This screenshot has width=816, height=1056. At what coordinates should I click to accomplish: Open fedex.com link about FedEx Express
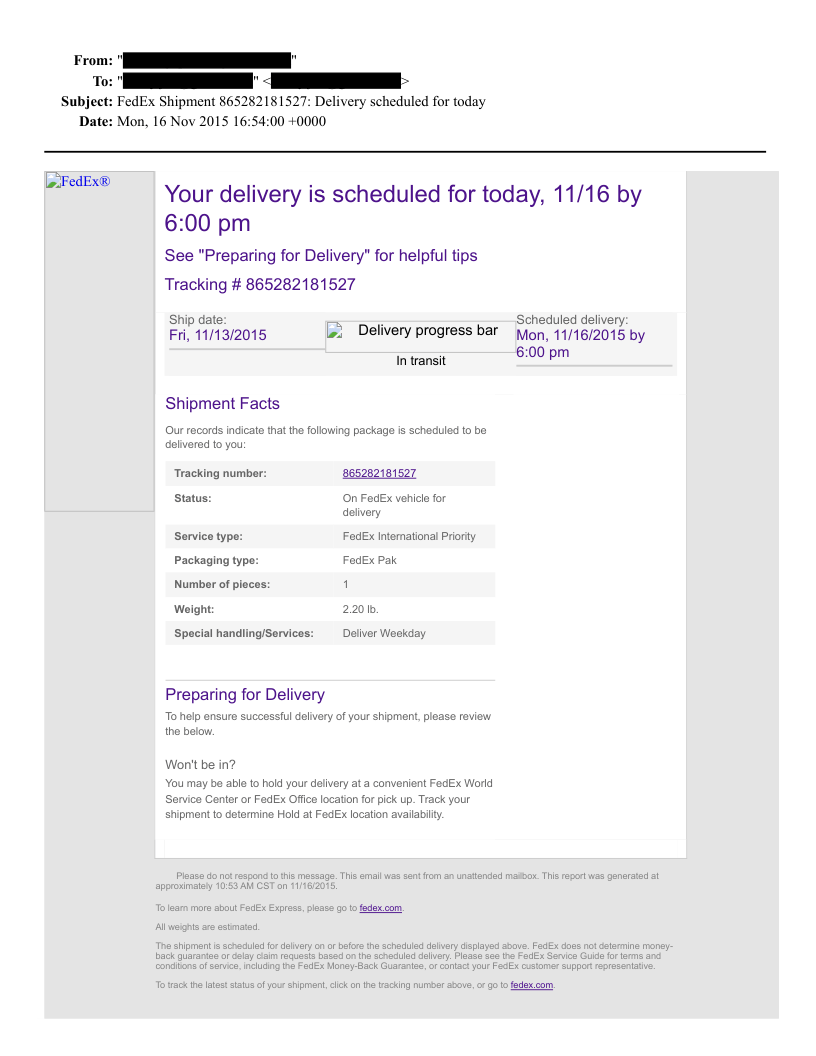381,908
